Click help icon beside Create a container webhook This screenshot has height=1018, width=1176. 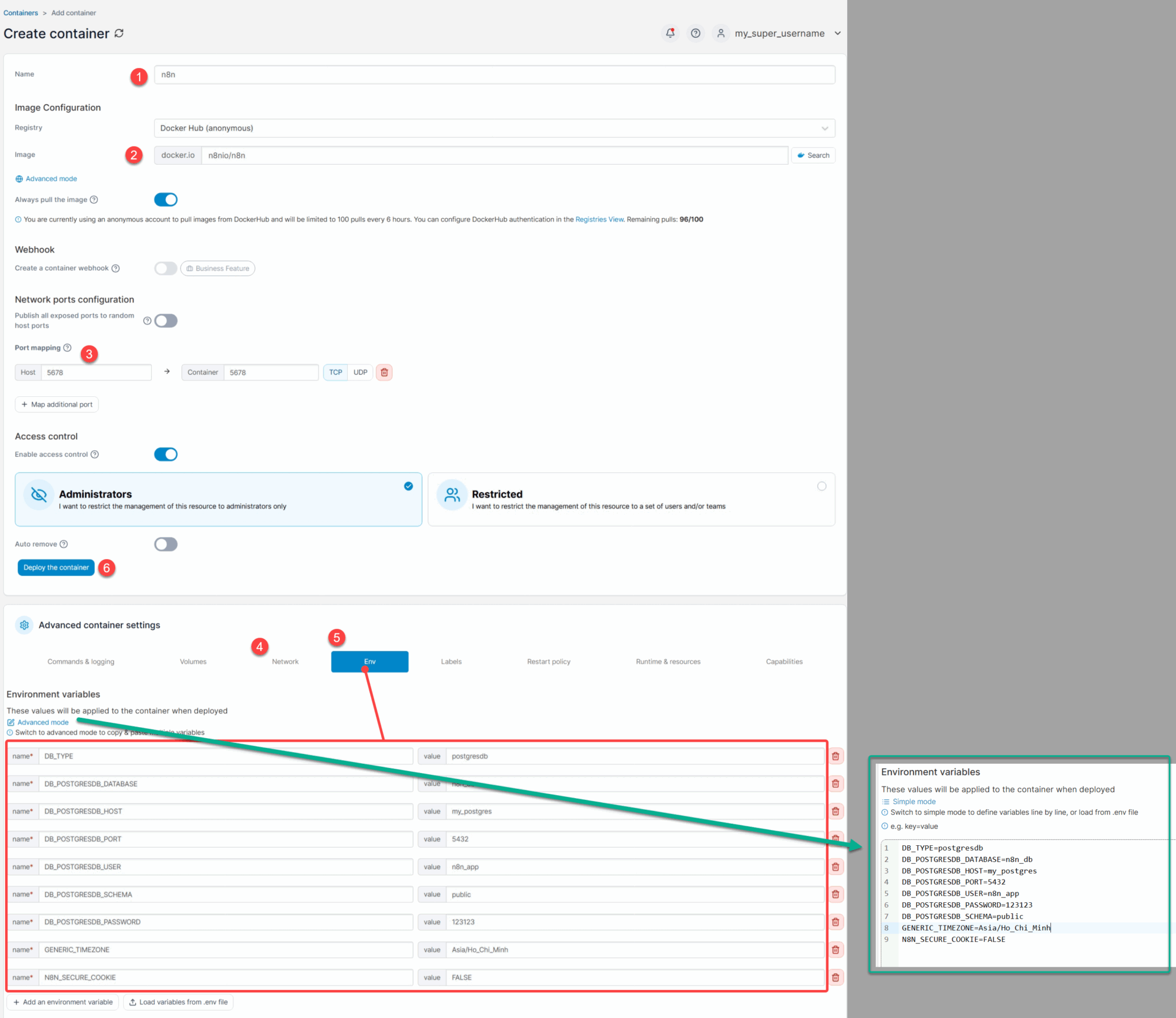pos(115,268)
